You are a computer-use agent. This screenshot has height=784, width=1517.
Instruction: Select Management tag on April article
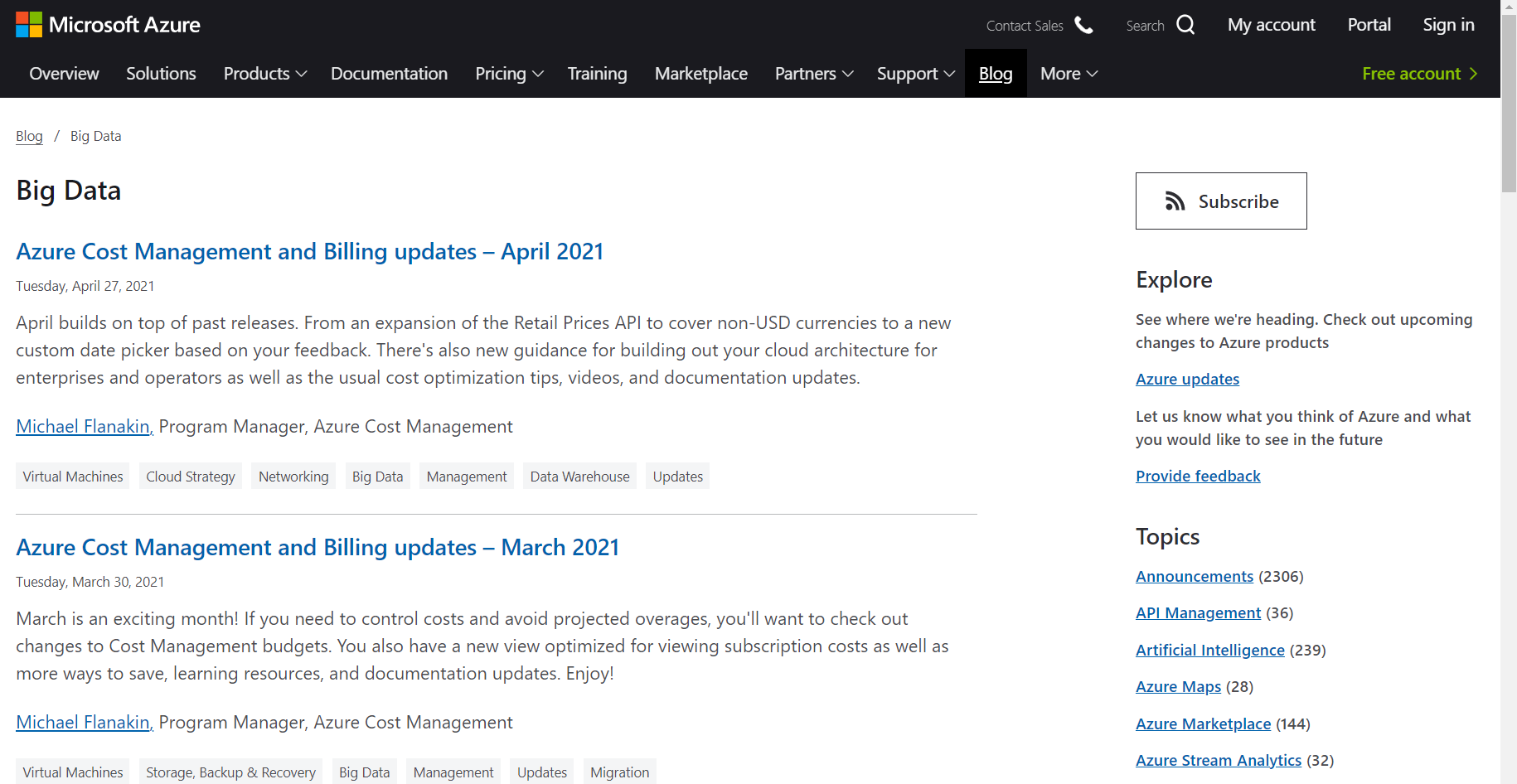point(467,477)
